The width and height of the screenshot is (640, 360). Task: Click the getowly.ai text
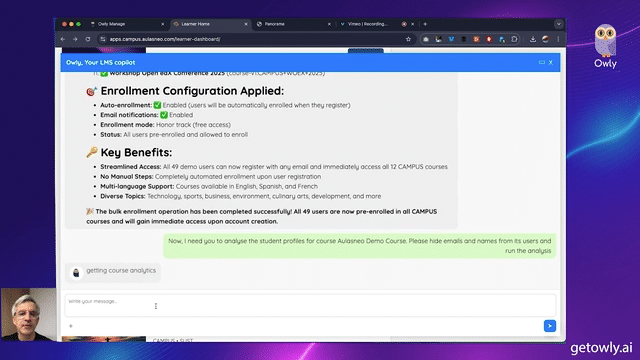pos(601,348)
